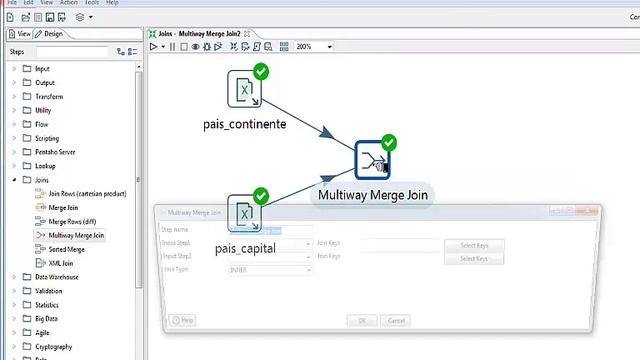
Task: Save the current transformation
Action: tap(50, 17)
